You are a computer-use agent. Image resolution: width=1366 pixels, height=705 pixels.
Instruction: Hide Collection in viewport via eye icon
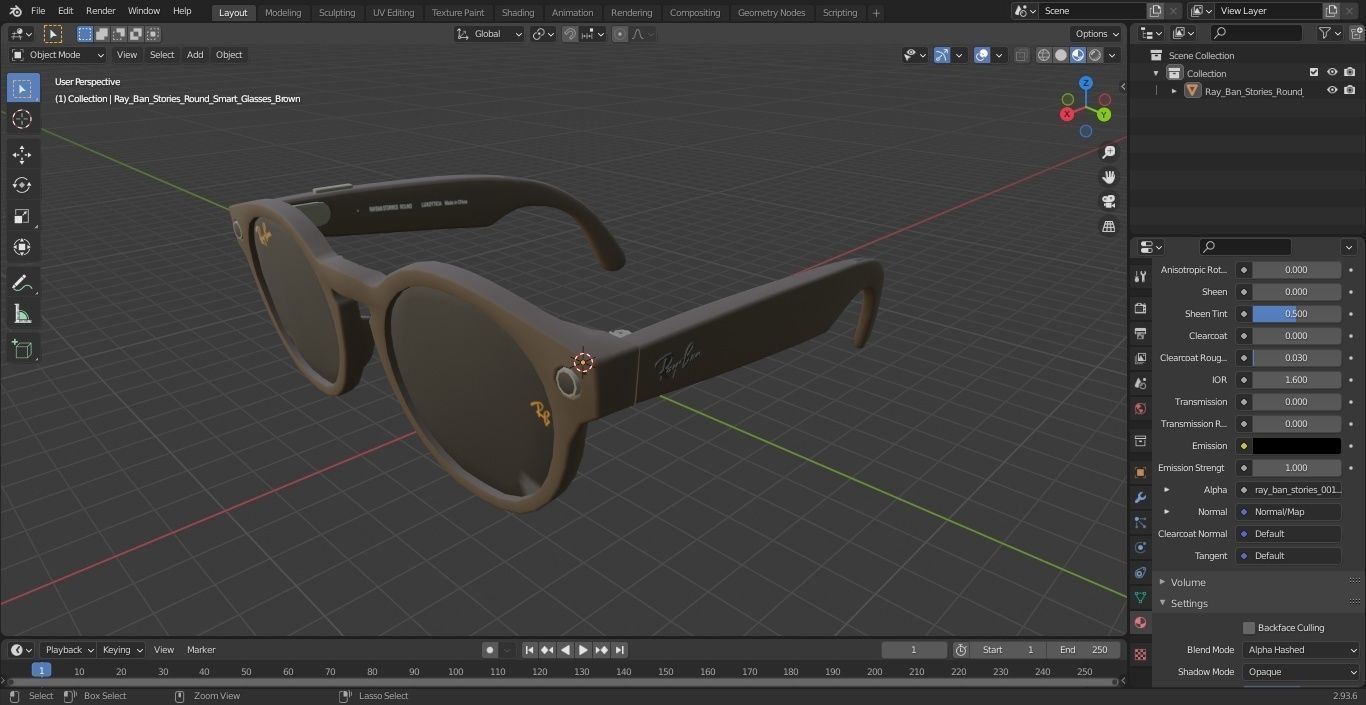(1332, 72)
